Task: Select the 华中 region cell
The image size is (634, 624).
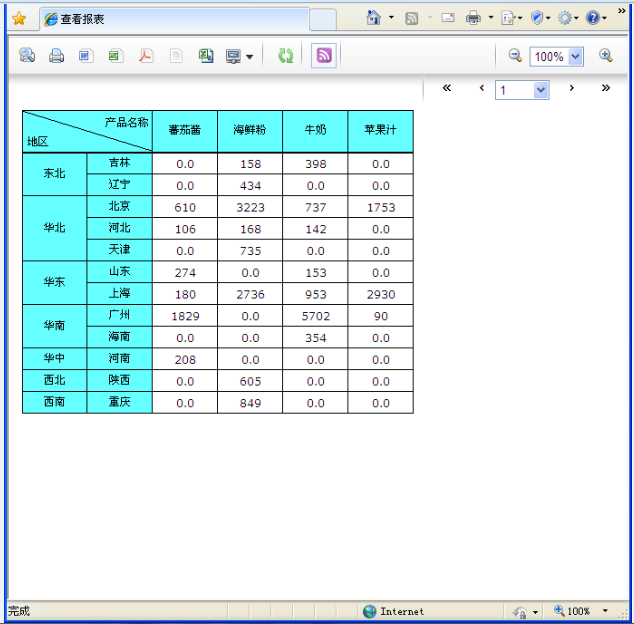Action: 55,358
